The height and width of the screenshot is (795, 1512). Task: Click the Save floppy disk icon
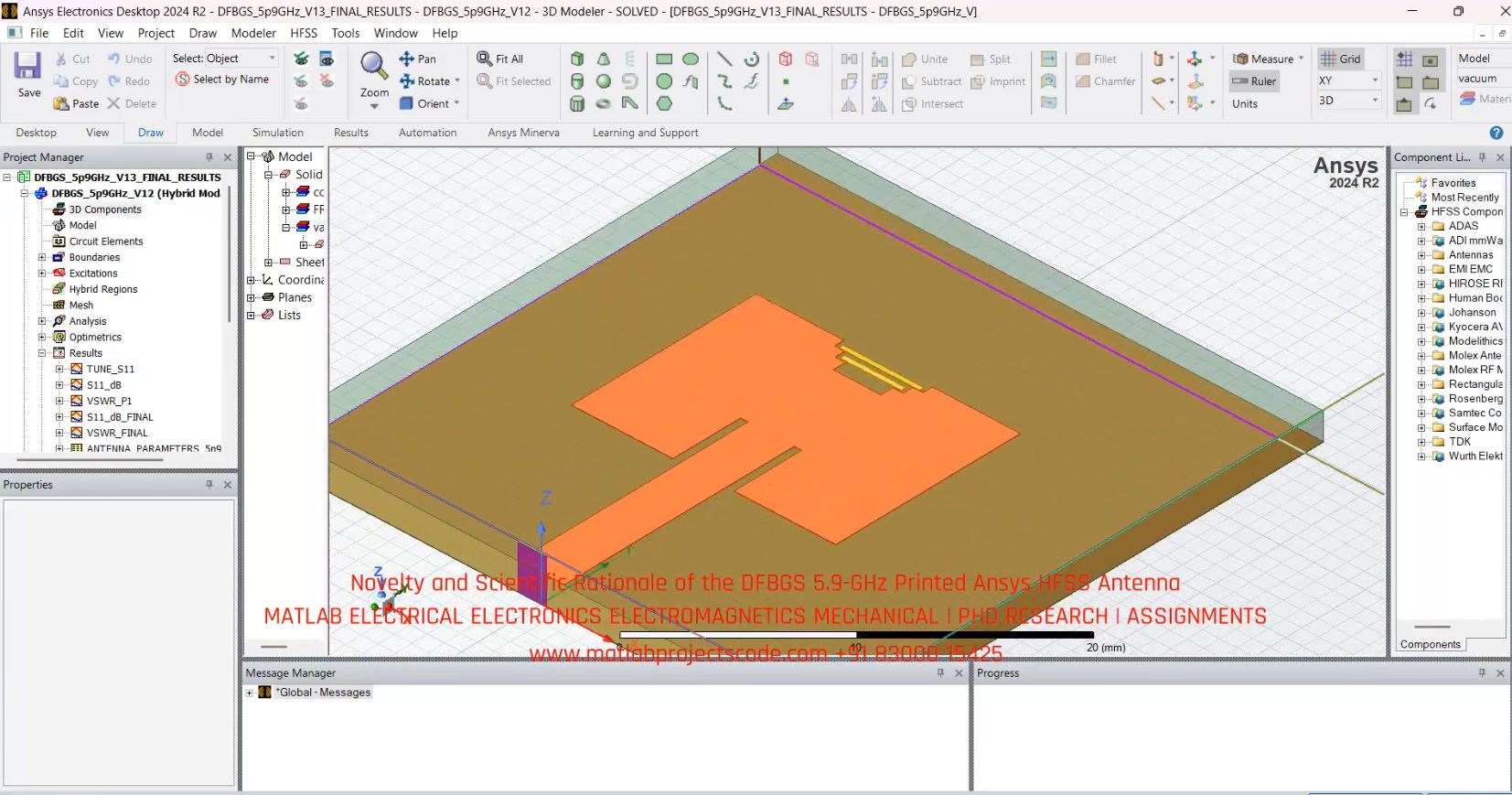pos(27,66)
